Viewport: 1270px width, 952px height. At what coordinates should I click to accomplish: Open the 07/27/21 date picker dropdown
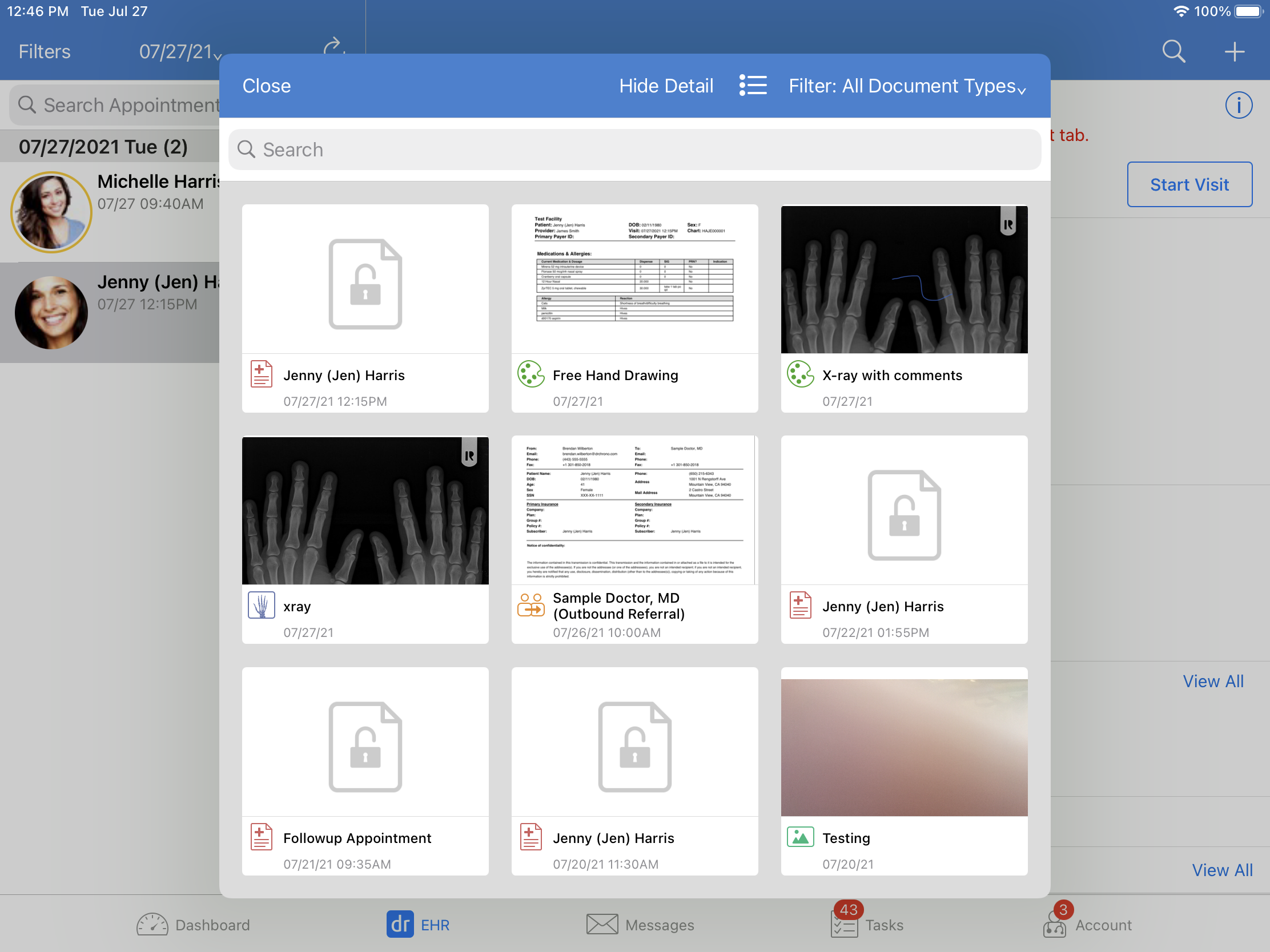point(180,51)
